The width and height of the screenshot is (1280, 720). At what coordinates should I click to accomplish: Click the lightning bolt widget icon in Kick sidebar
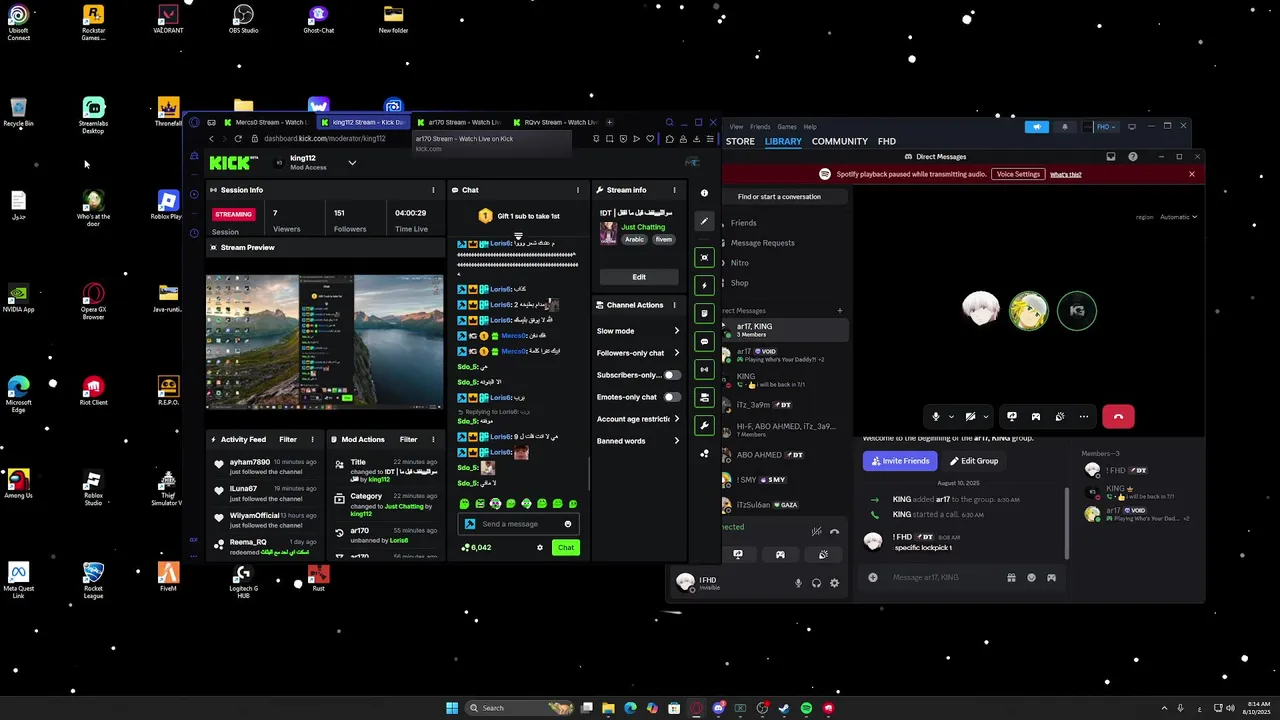[704, 285]
